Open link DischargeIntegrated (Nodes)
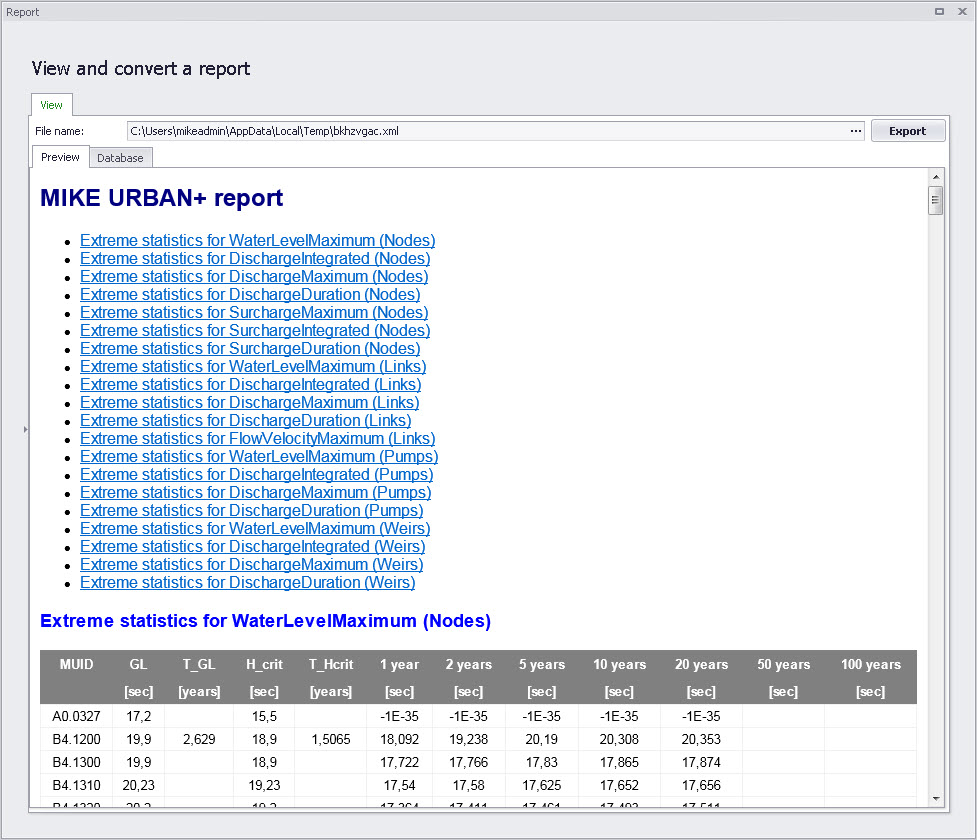The height and width of the screenshot is (840, 977). [x=255, y=259]
